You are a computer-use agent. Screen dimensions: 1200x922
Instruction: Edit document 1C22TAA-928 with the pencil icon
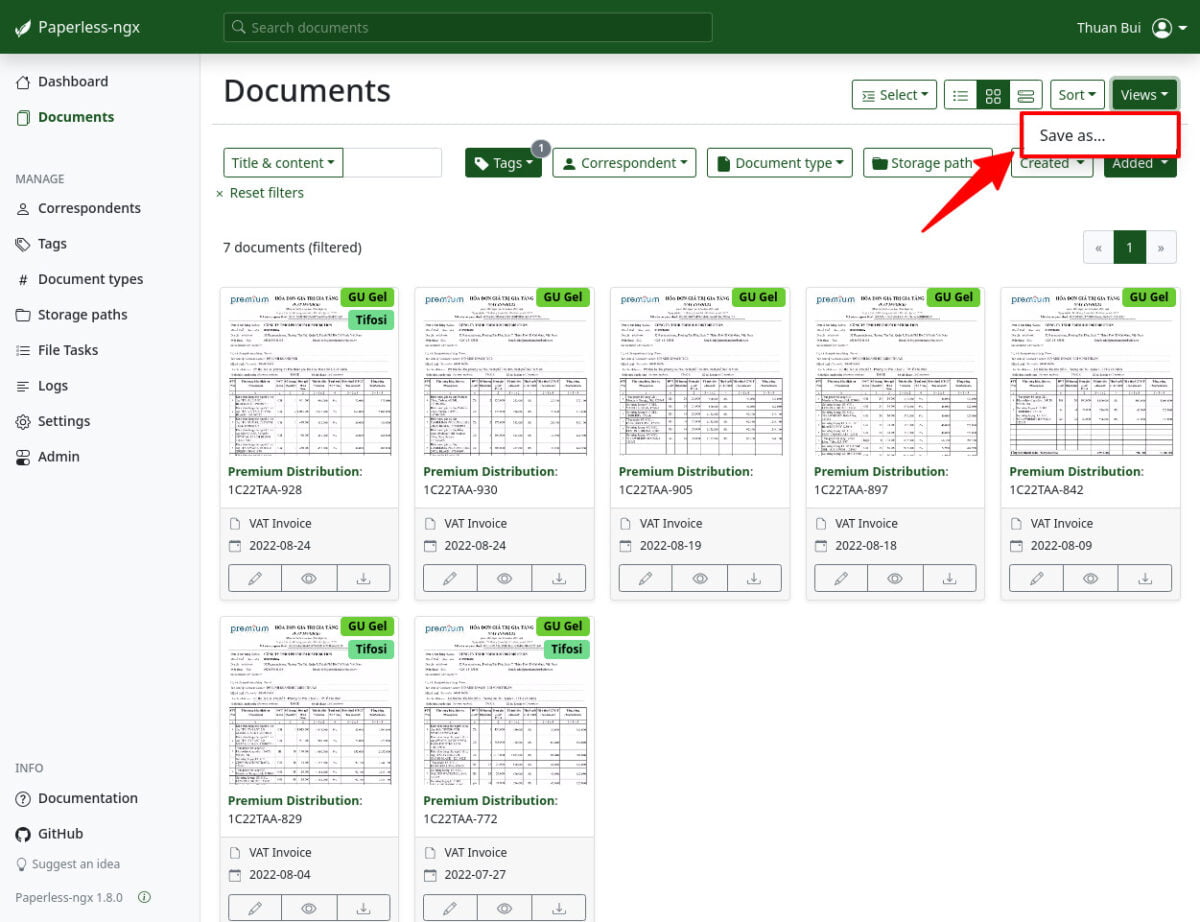coord(254,577)
